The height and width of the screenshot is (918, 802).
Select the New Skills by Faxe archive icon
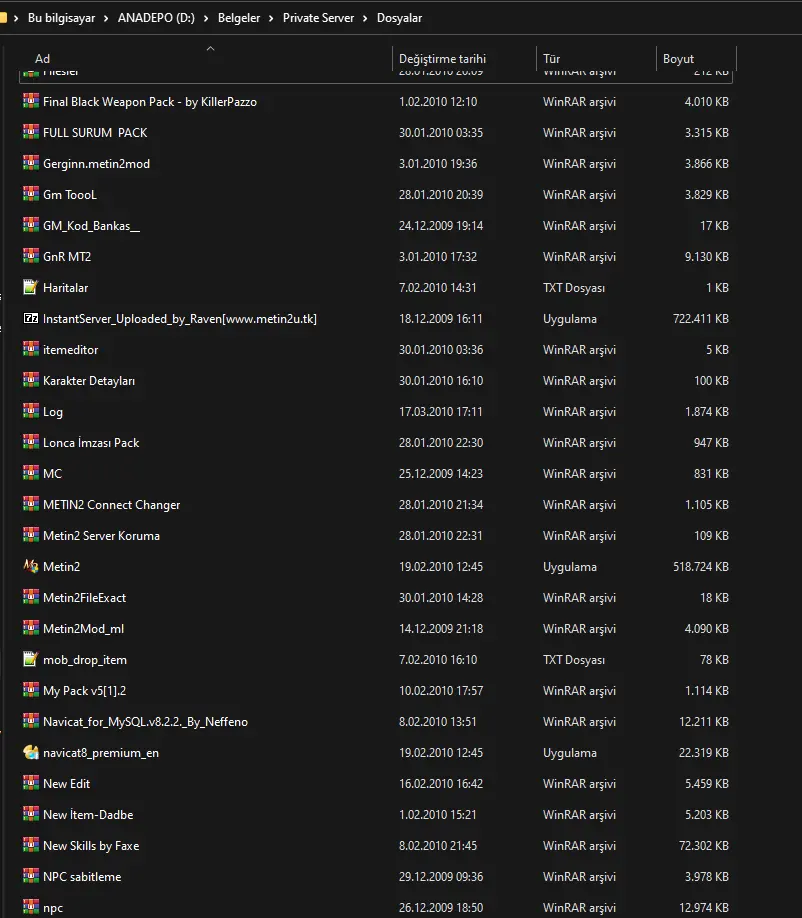tap(31, 846)
